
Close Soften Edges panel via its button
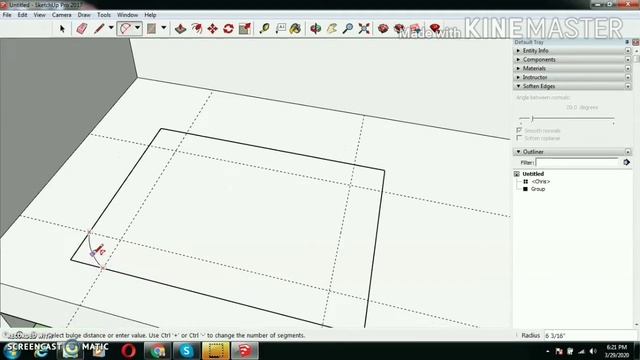(628, 87)
